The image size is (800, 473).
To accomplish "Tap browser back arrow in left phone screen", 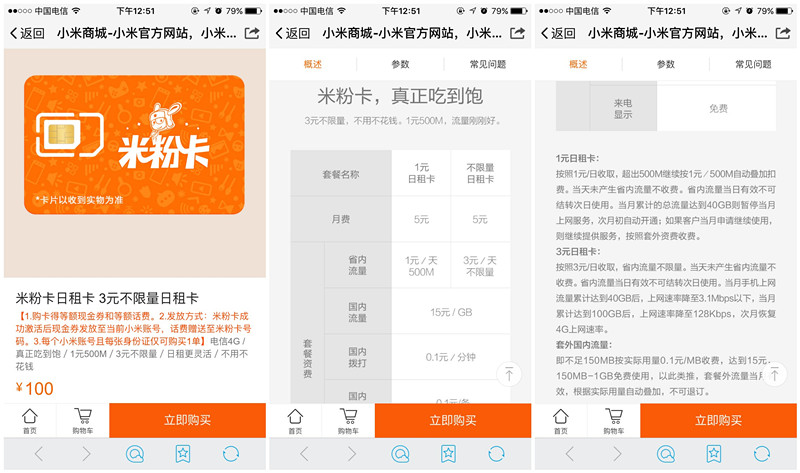I will pos(39,454).
